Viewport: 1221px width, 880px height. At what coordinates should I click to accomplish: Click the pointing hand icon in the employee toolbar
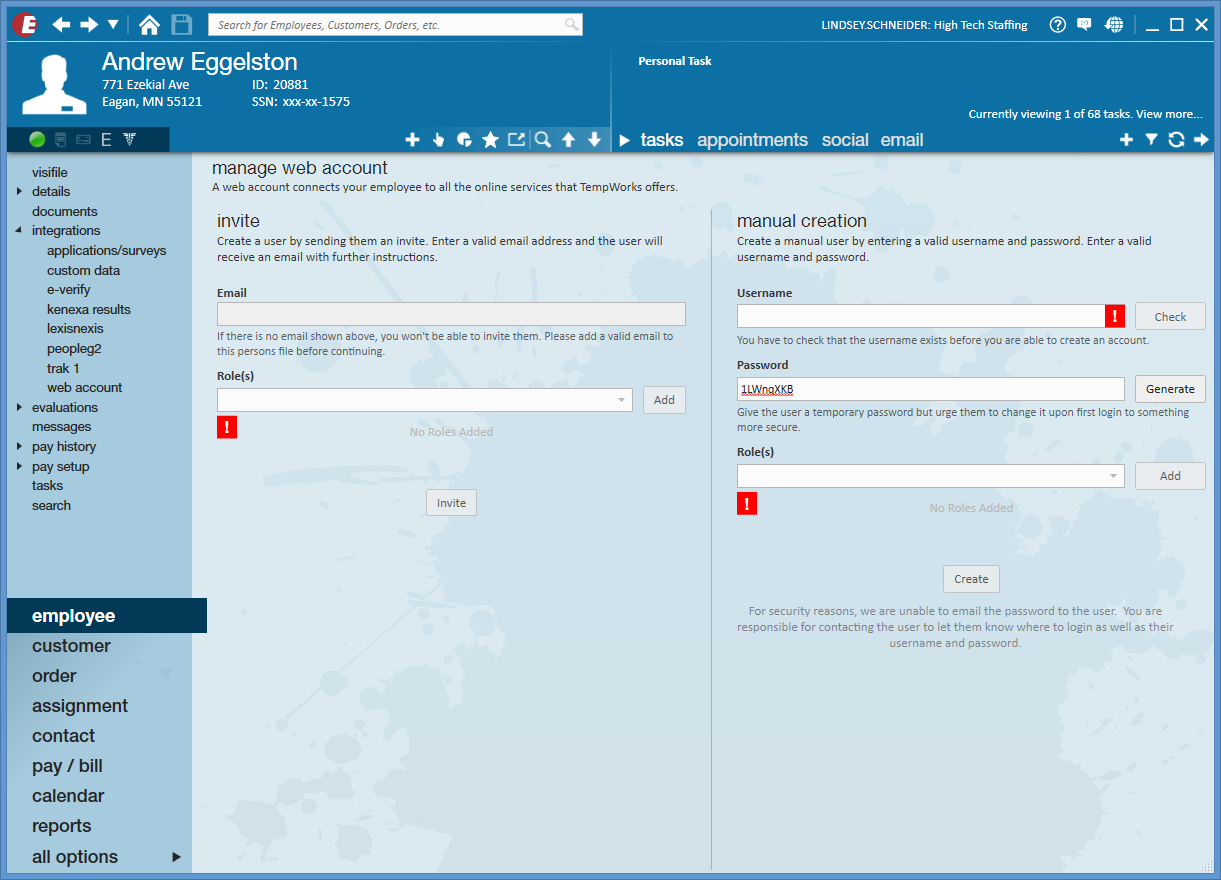tap(438, 140)
